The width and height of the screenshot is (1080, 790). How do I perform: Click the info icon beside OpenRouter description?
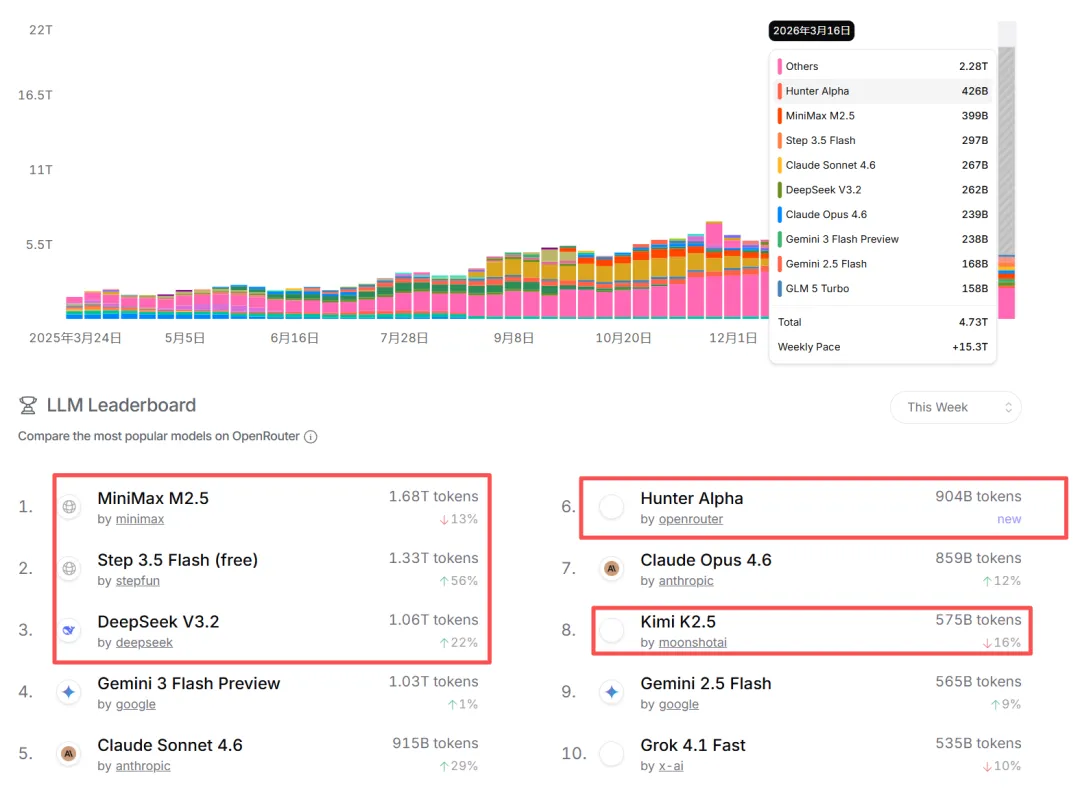coord(311,437)
